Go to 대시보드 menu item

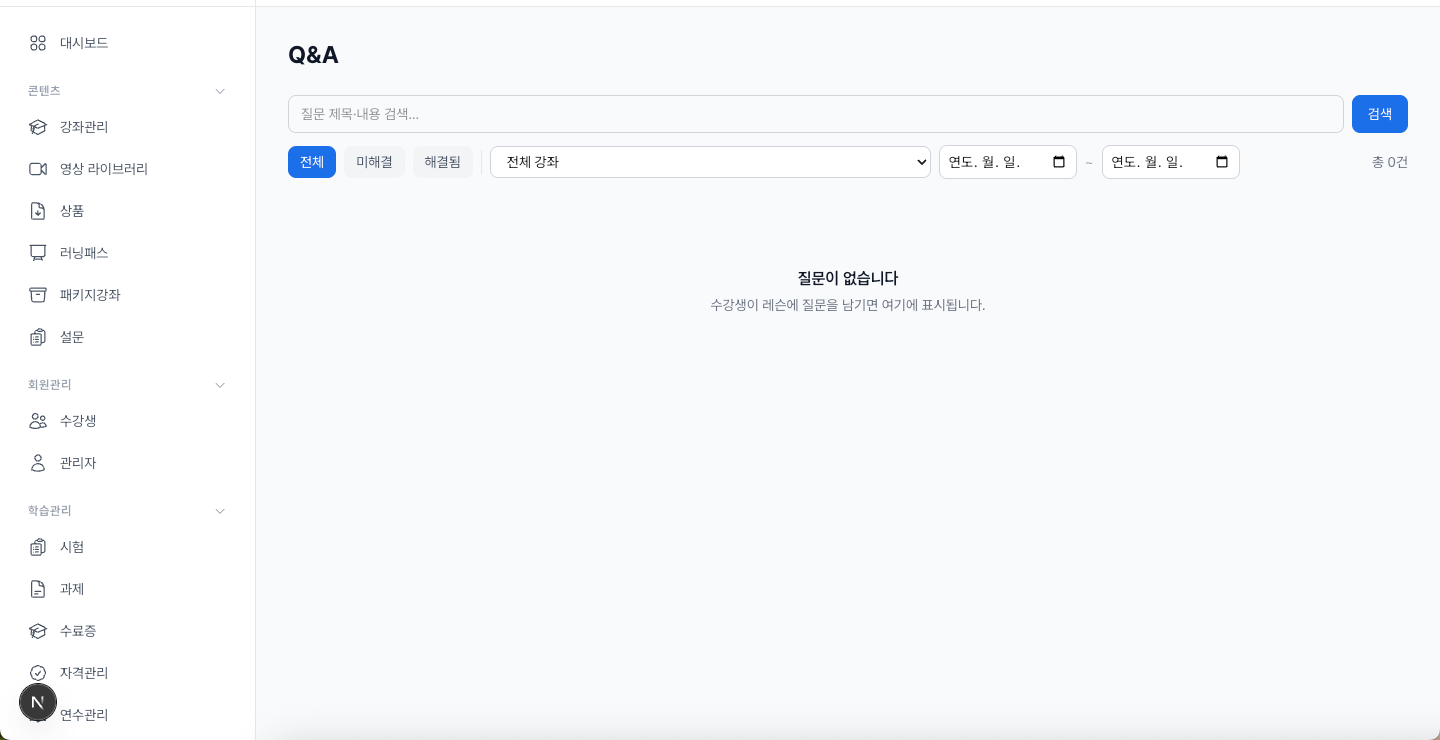click(128, 43)
